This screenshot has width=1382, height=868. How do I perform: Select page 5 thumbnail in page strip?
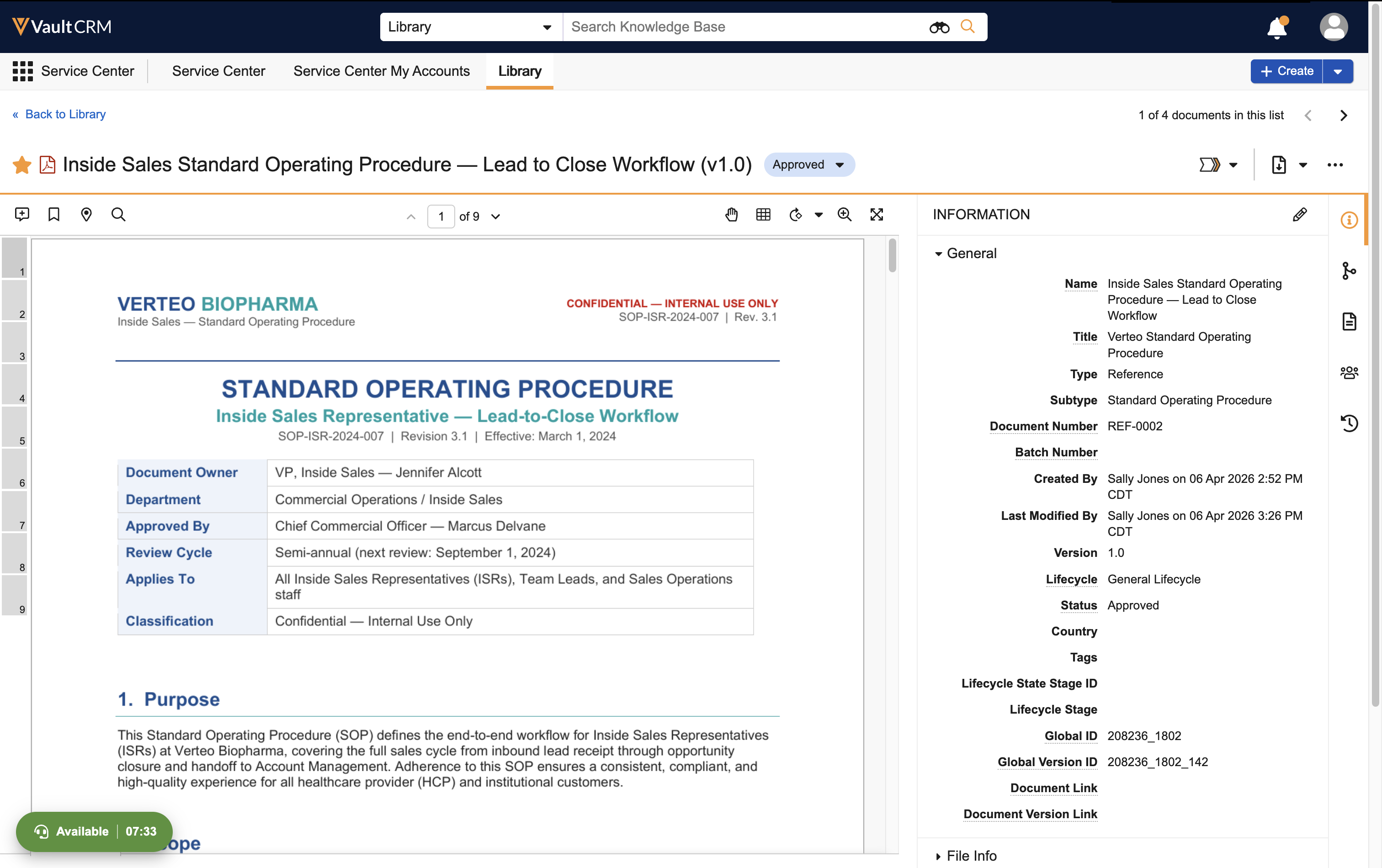14,428
